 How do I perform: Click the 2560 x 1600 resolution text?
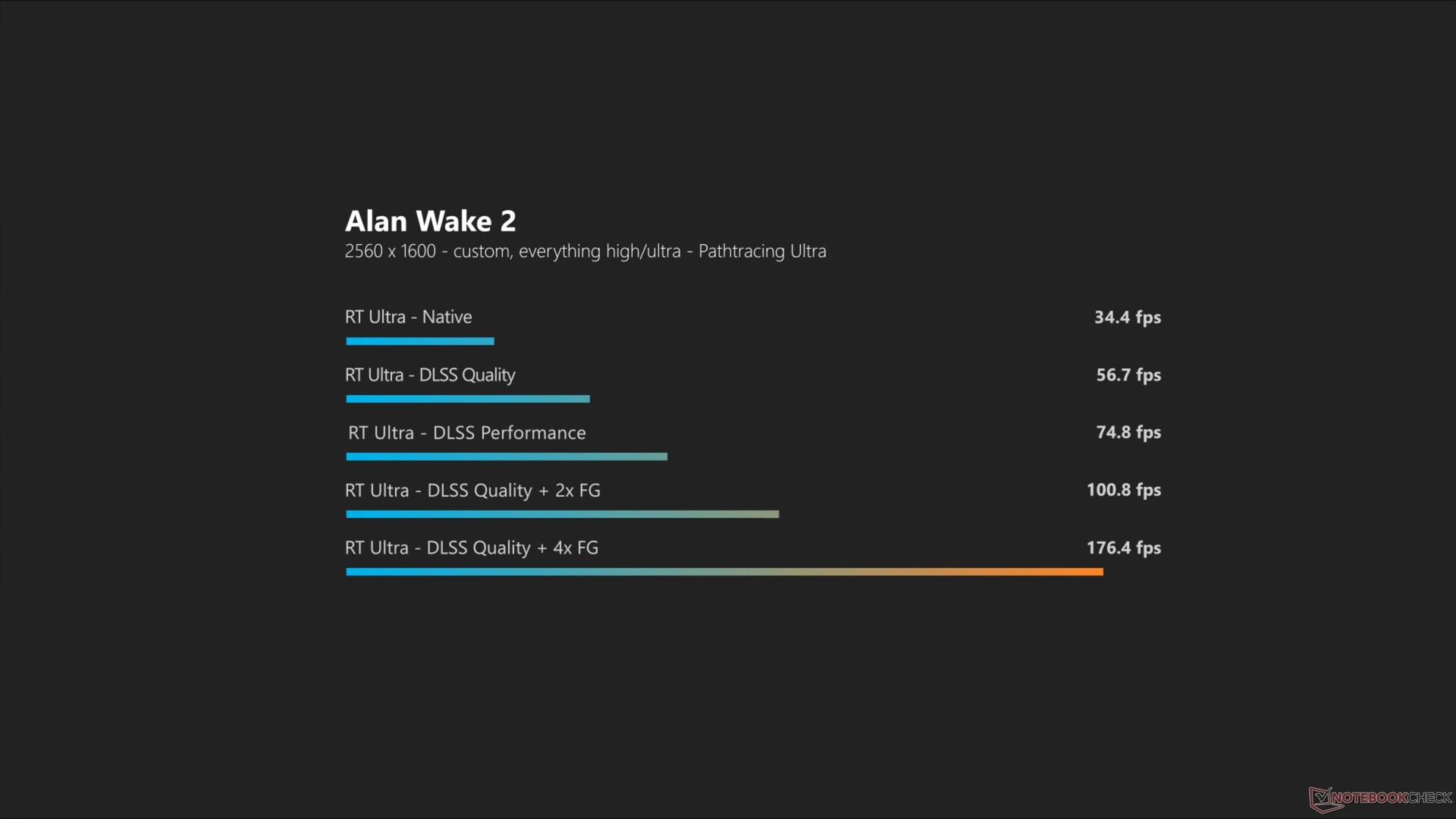coord(390,251)
